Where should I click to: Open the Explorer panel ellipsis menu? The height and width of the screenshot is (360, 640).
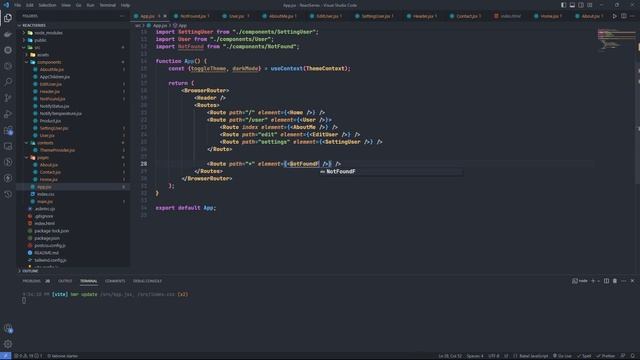[122, 16]
